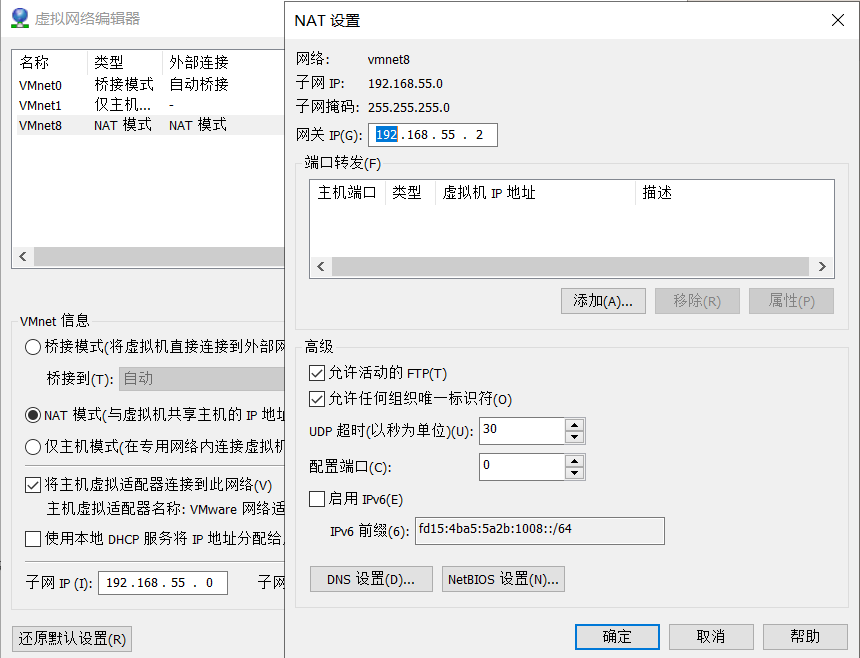The height and width of the screenshot is (658, 860).
Task: Click the 主机端口 column header
Action: pos(348,192)
